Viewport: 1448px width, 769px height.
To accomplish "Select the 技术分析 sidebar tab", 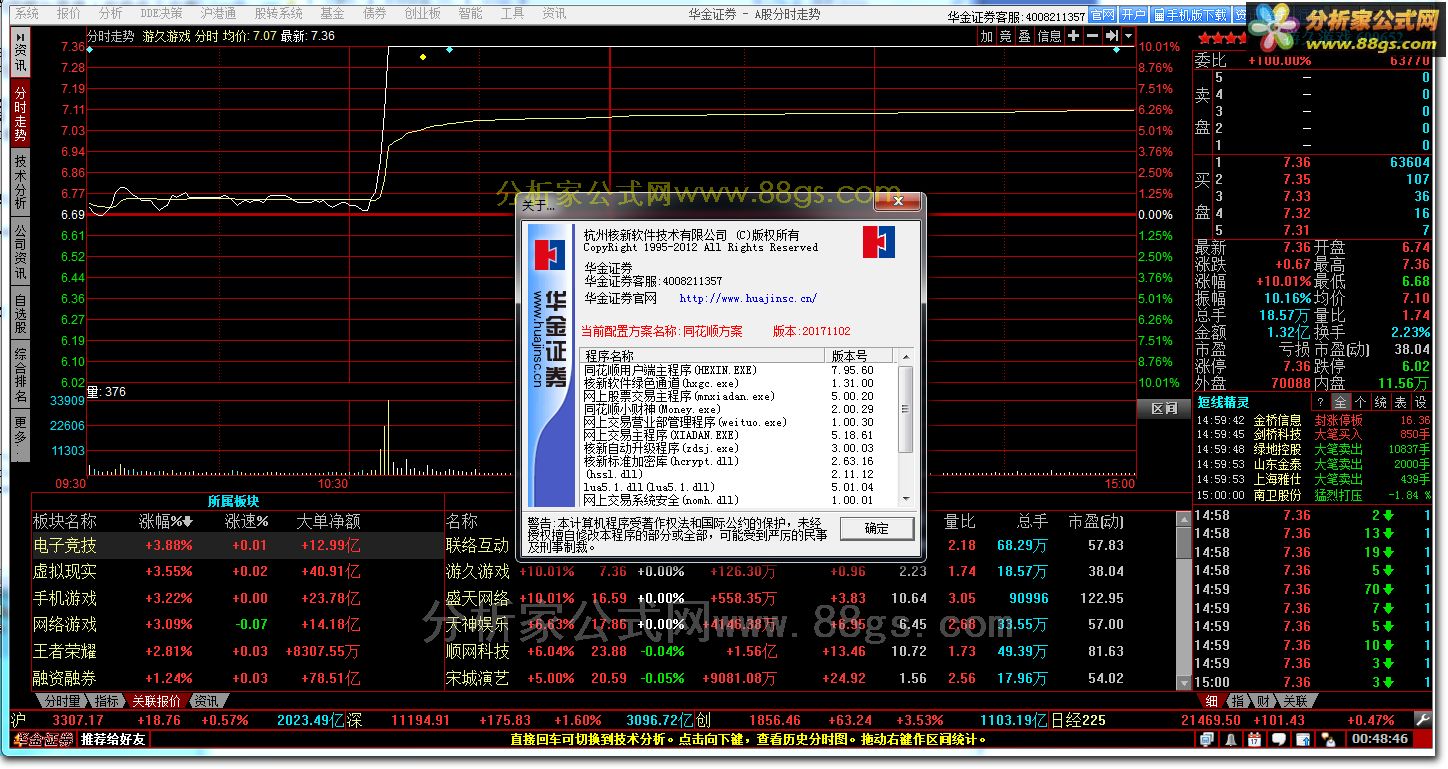I will (21, 182).
